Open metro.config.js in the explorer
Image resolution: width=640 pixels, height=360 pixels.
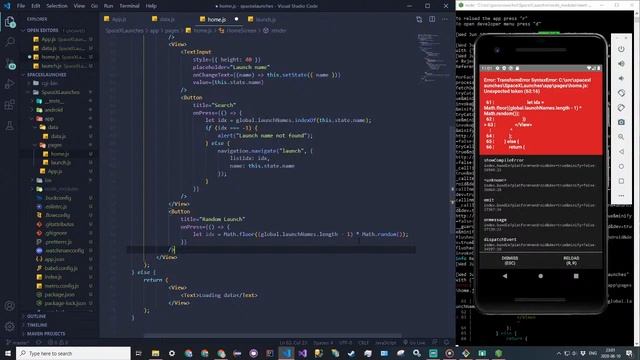coord(62,286)
